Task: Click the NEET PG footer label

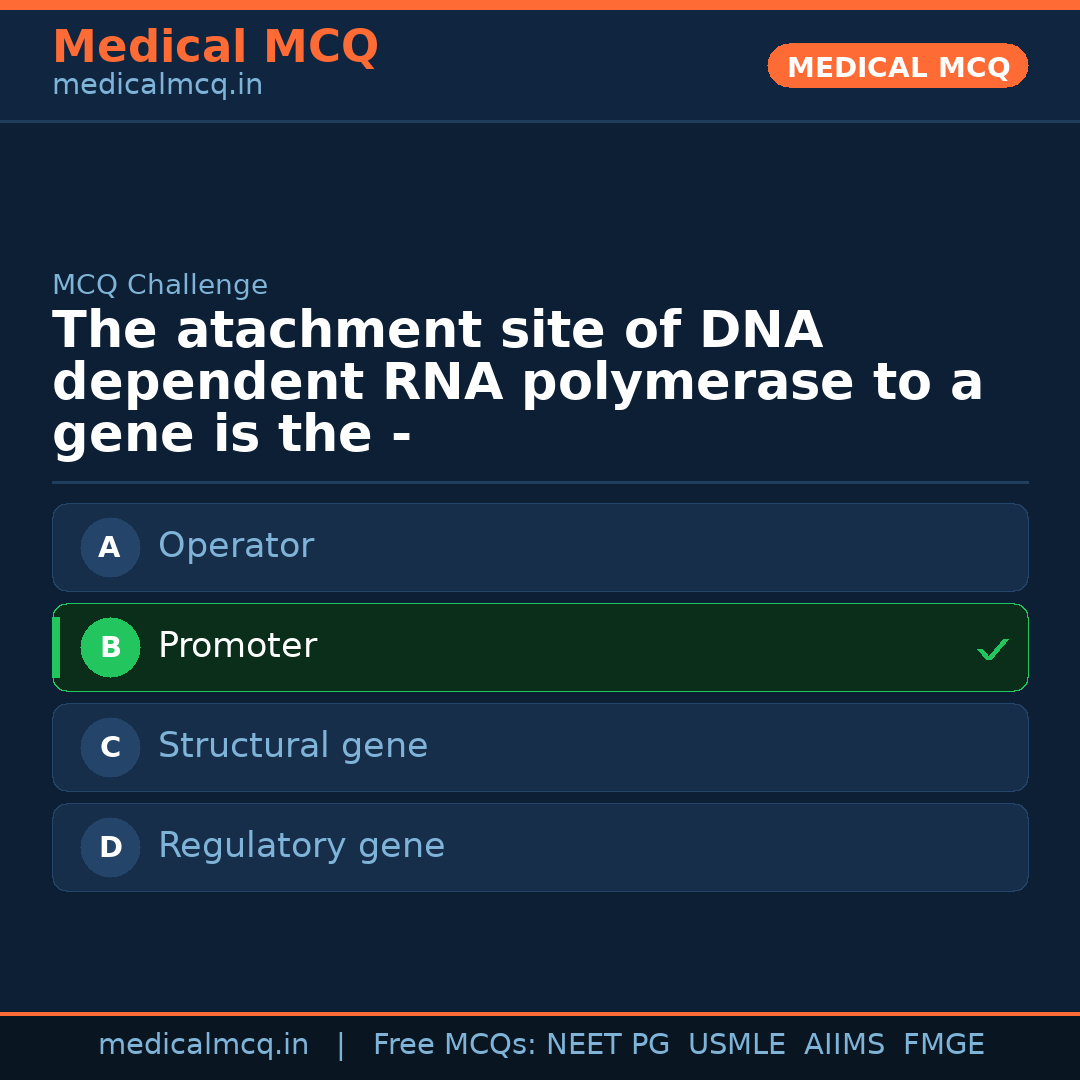Action: click(608, 1045)
